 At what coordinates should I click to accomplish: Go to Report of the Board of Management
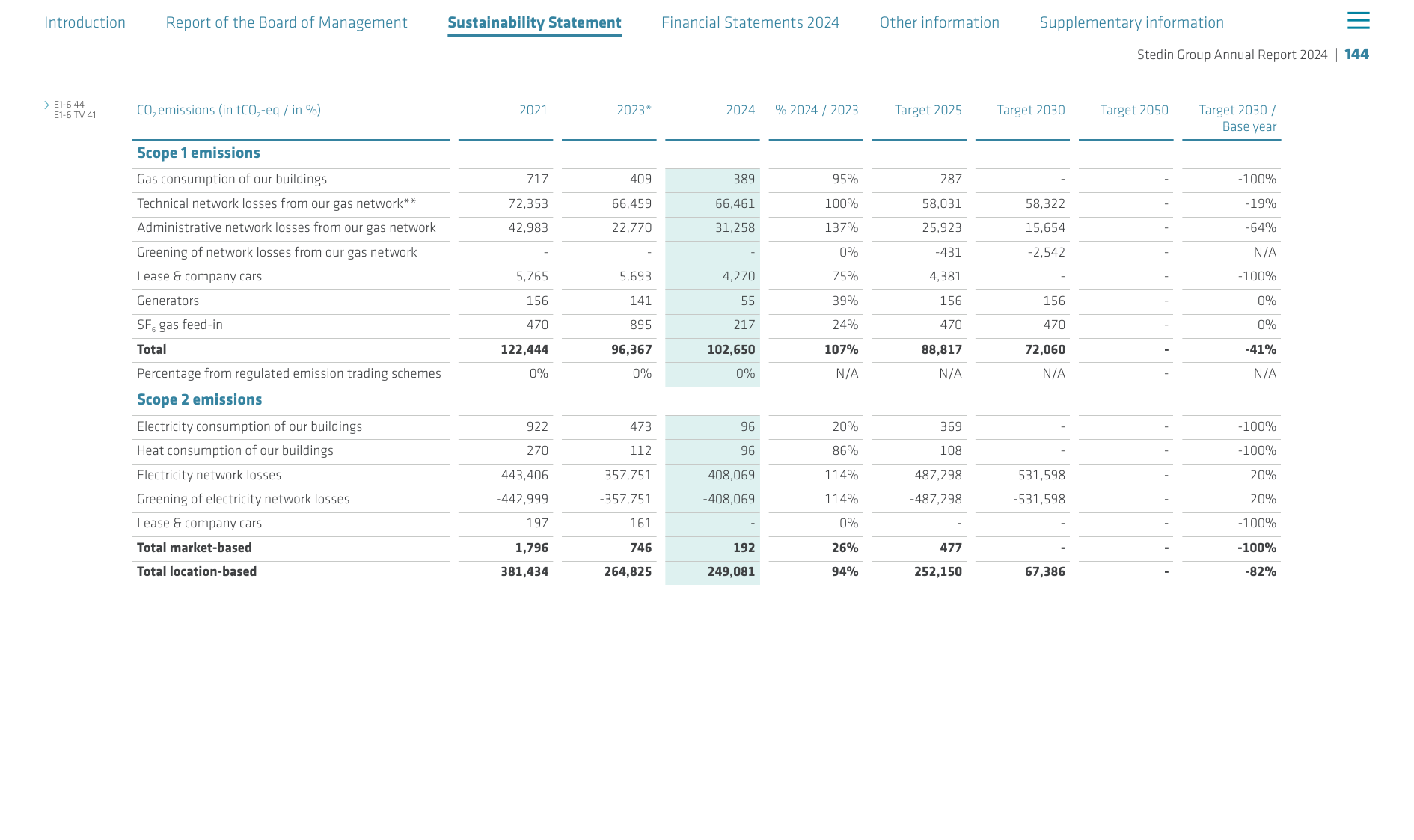click(x=287, y=23)
